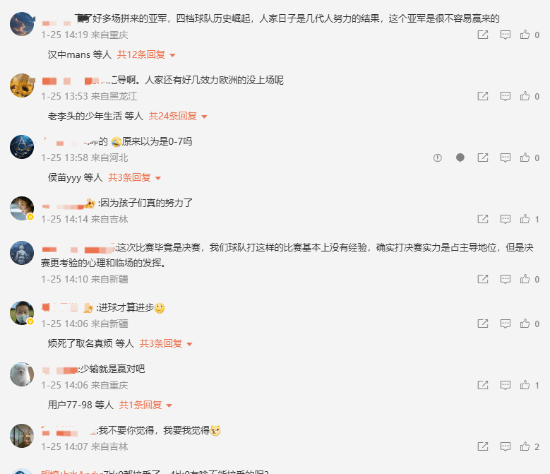Open avatar of the 14:06 重庆 commenter
The height and width of the screenshot is (474, 550).
22,374
